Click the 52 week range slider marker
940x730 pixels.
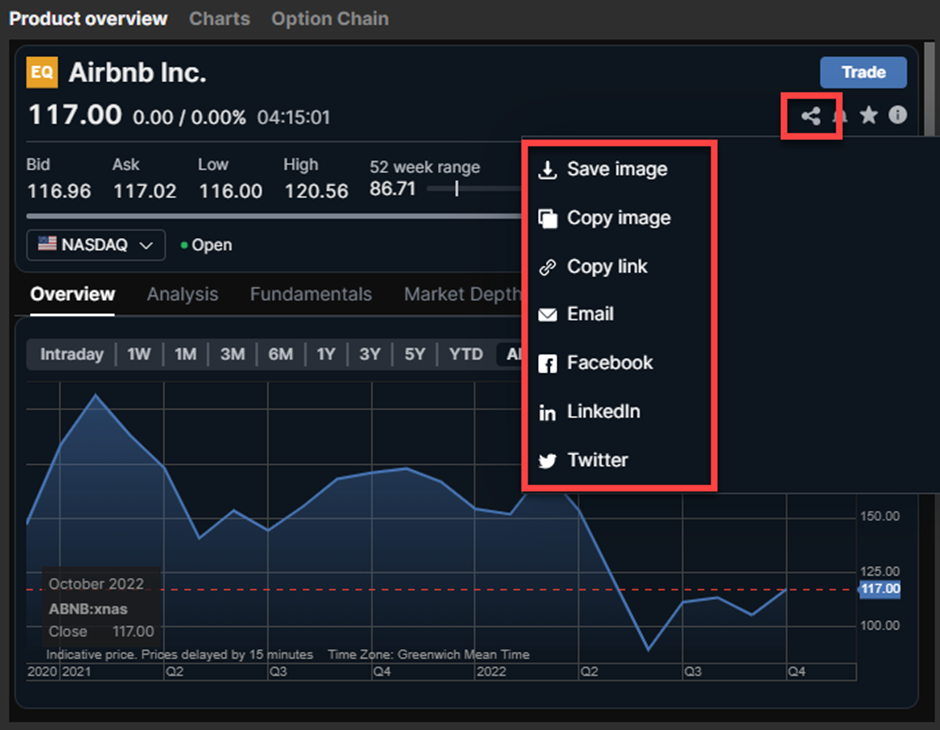pos(456,189)
